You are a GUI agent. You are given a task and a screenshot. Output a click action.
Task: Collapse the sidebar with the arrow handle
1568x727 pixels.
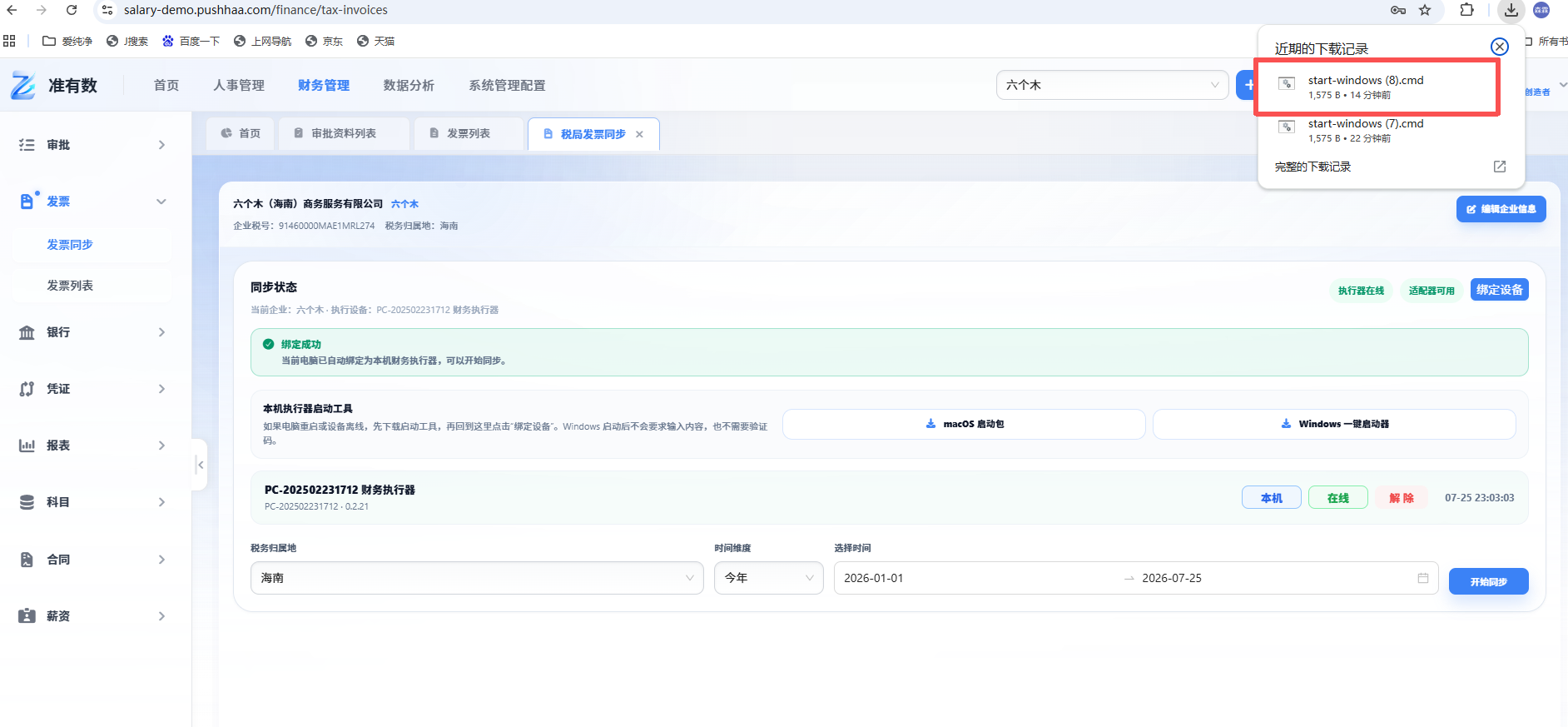[200, 465]
